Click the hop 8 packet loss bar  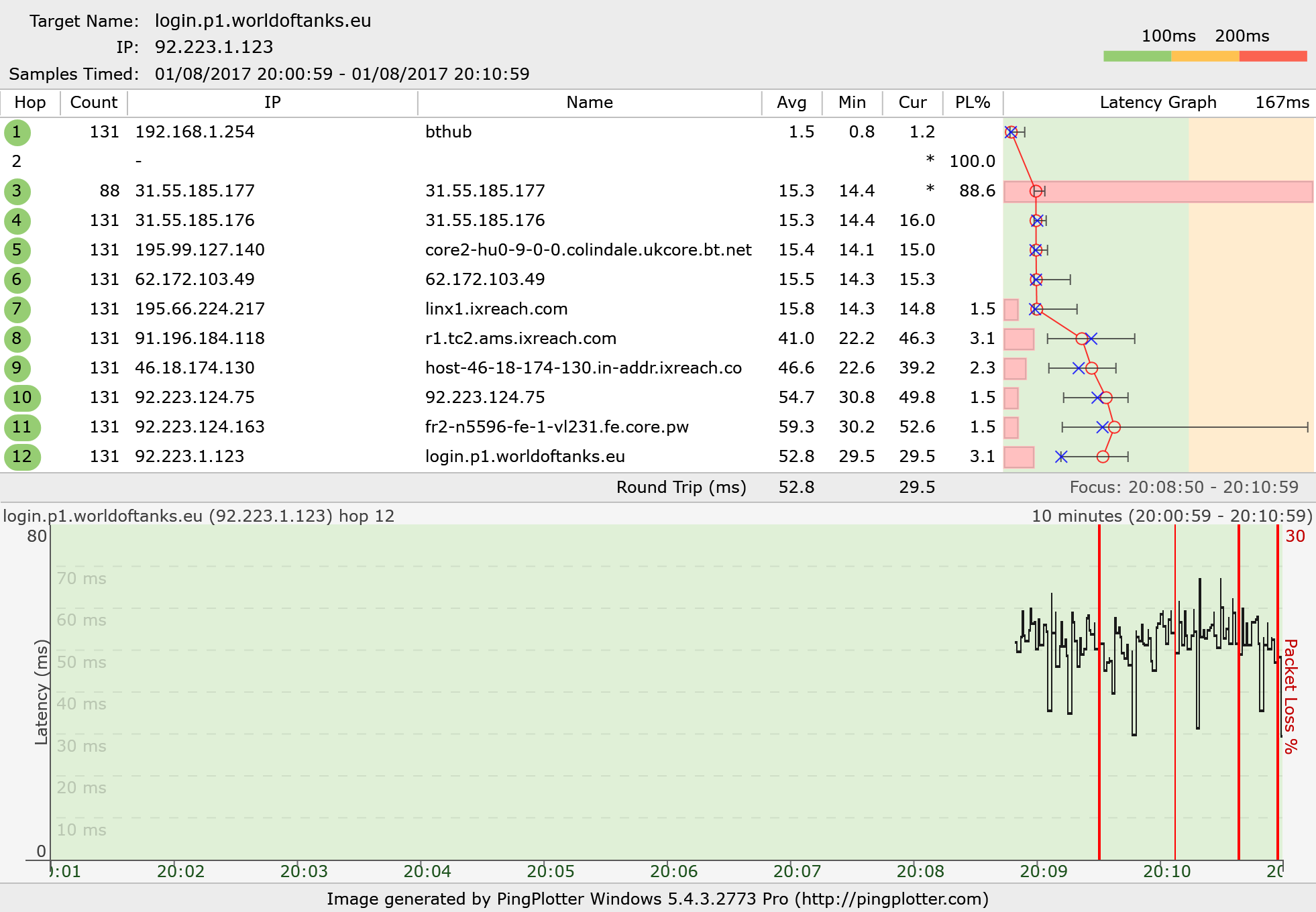[1019, 339]
